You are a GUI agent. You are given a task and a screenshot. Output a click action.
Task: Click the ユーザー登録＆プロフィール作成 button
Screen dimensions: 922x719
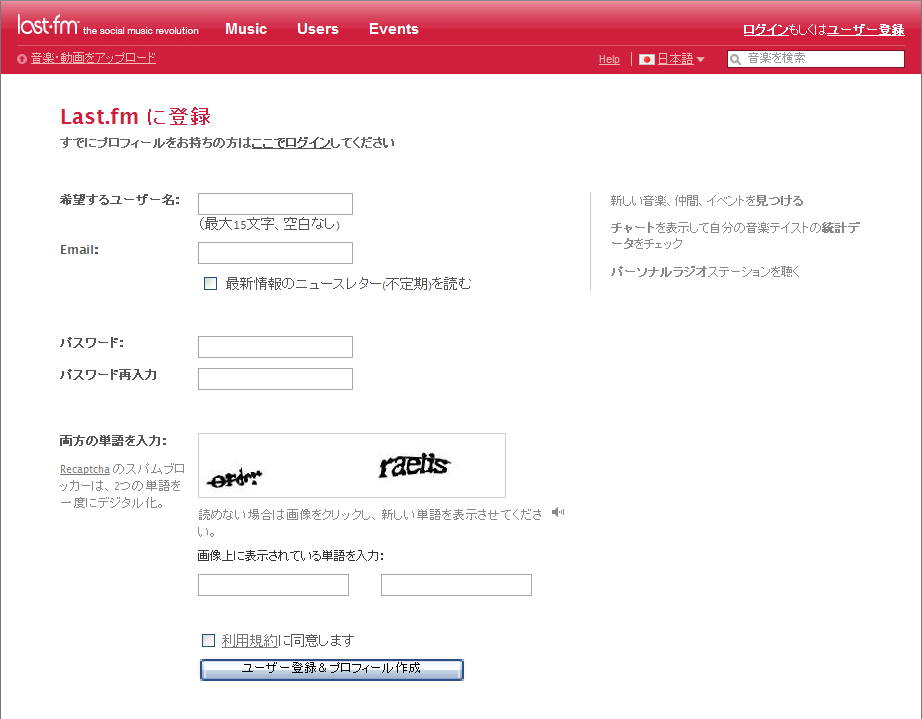pos(332,669)
